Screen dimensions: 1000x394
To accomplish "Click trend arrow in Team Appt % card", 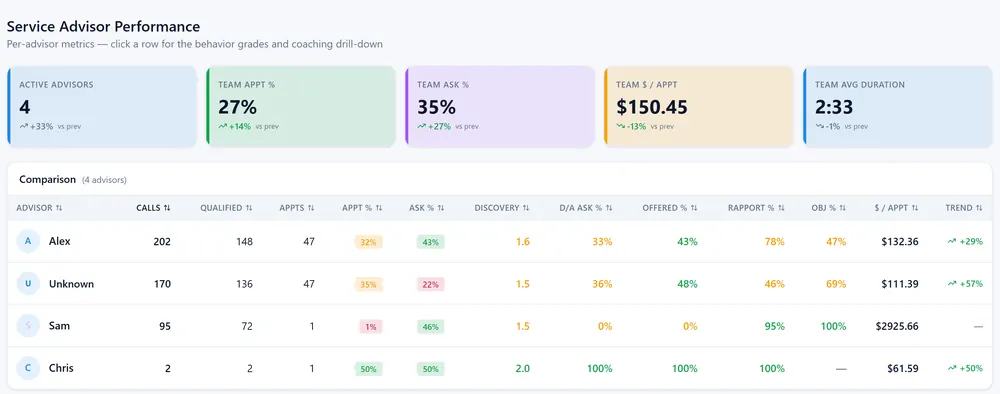I will [223, 126].
